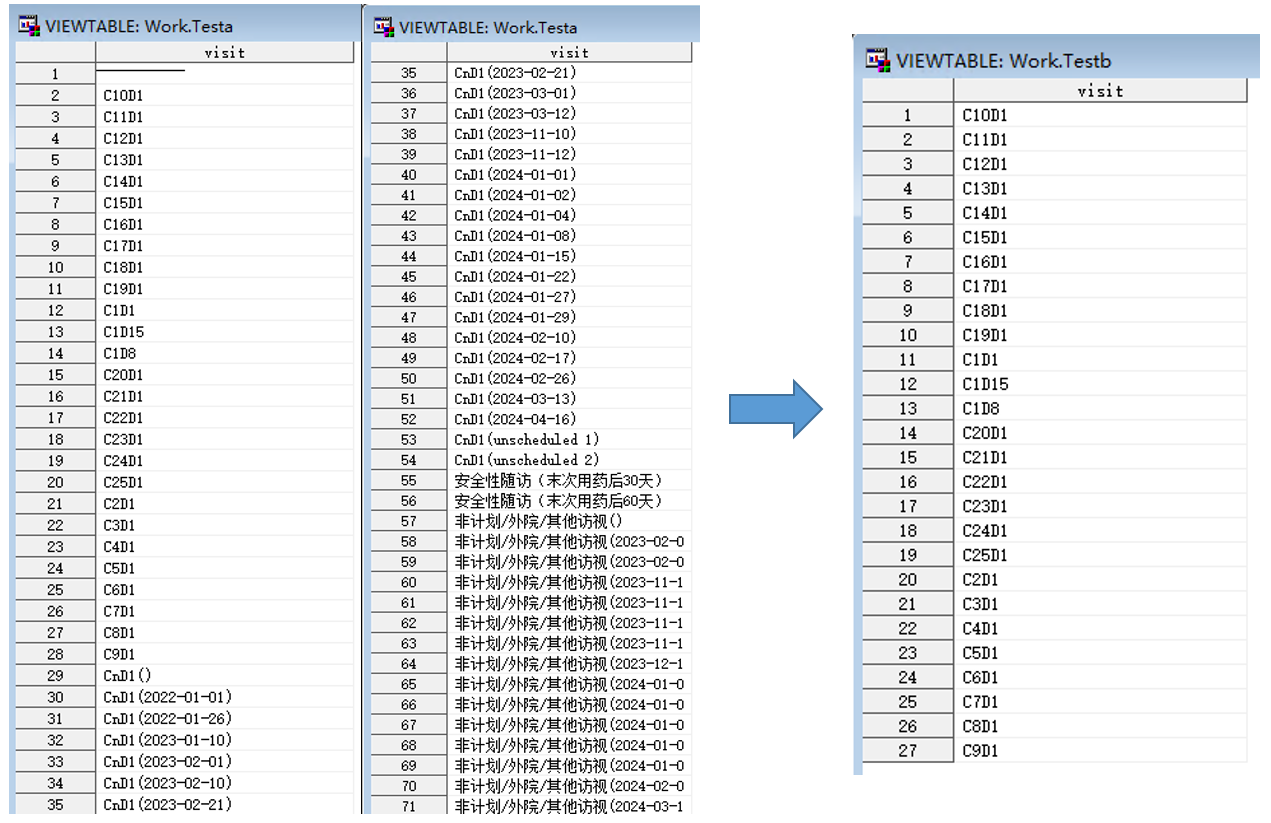Screen dimensions: 1271x823
Task: Click the C2D1 cell in Work.Testa
Action: click(x=225, y=504)
